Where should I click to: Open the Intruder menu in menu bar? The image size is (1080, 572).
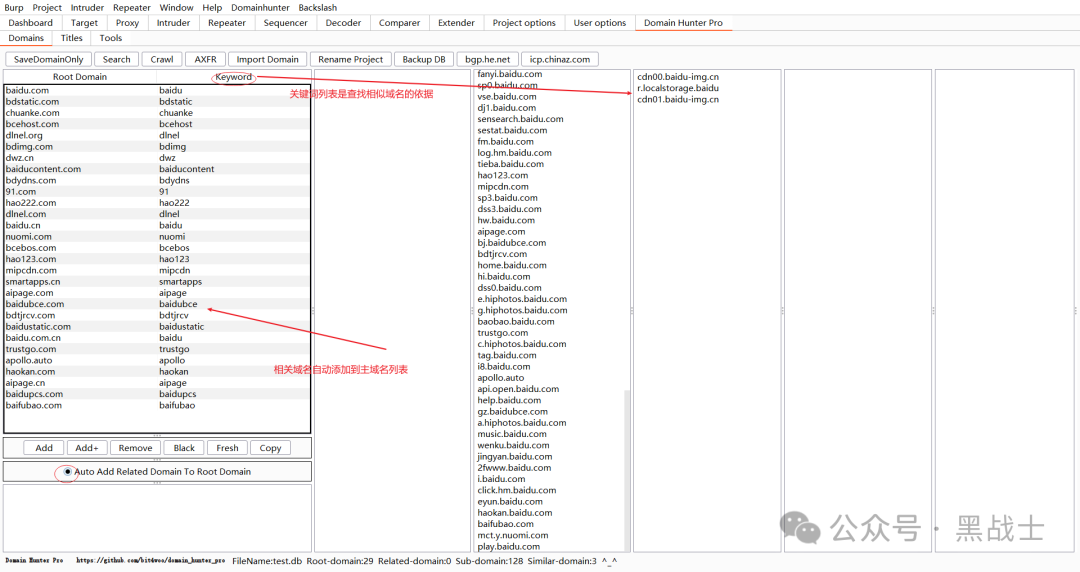(87, 8)
